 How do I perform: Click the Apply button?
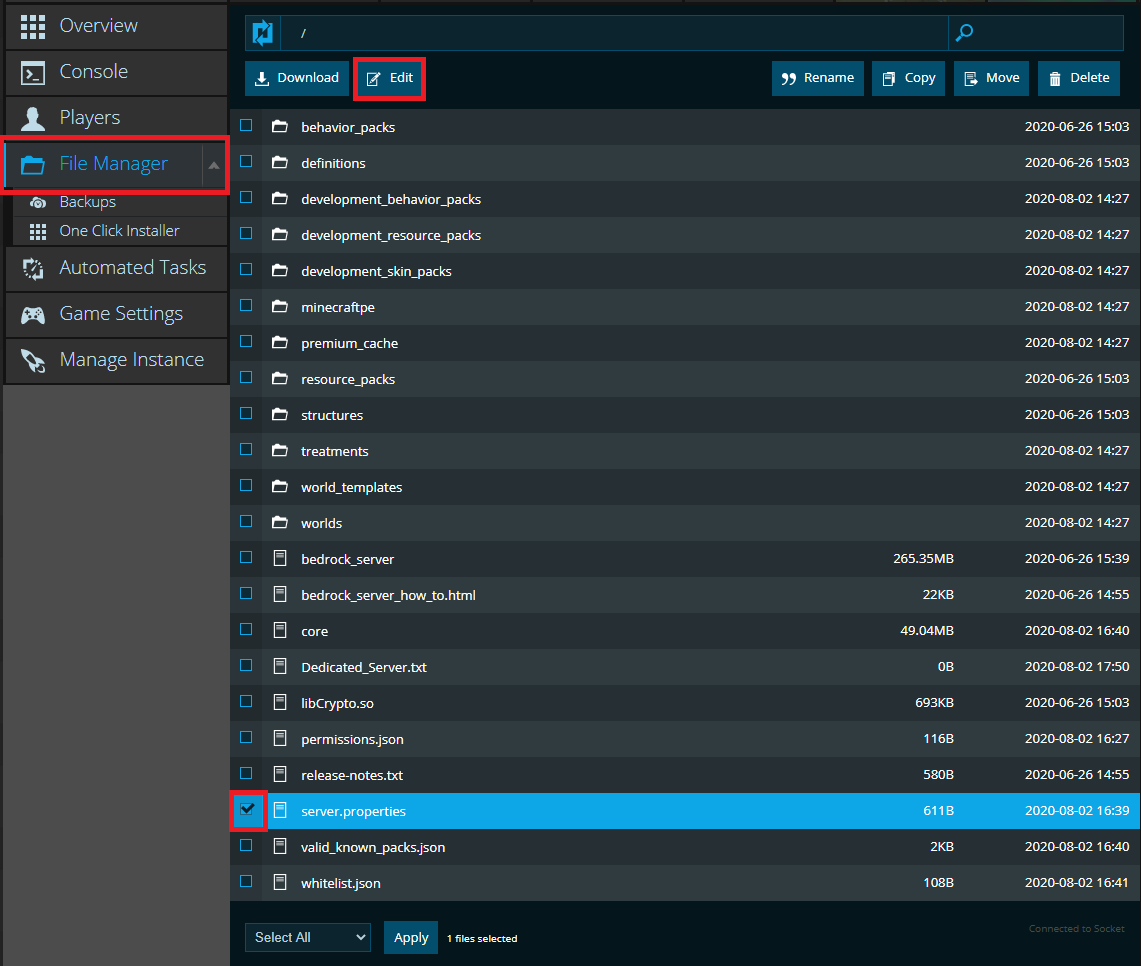point(411,937)
